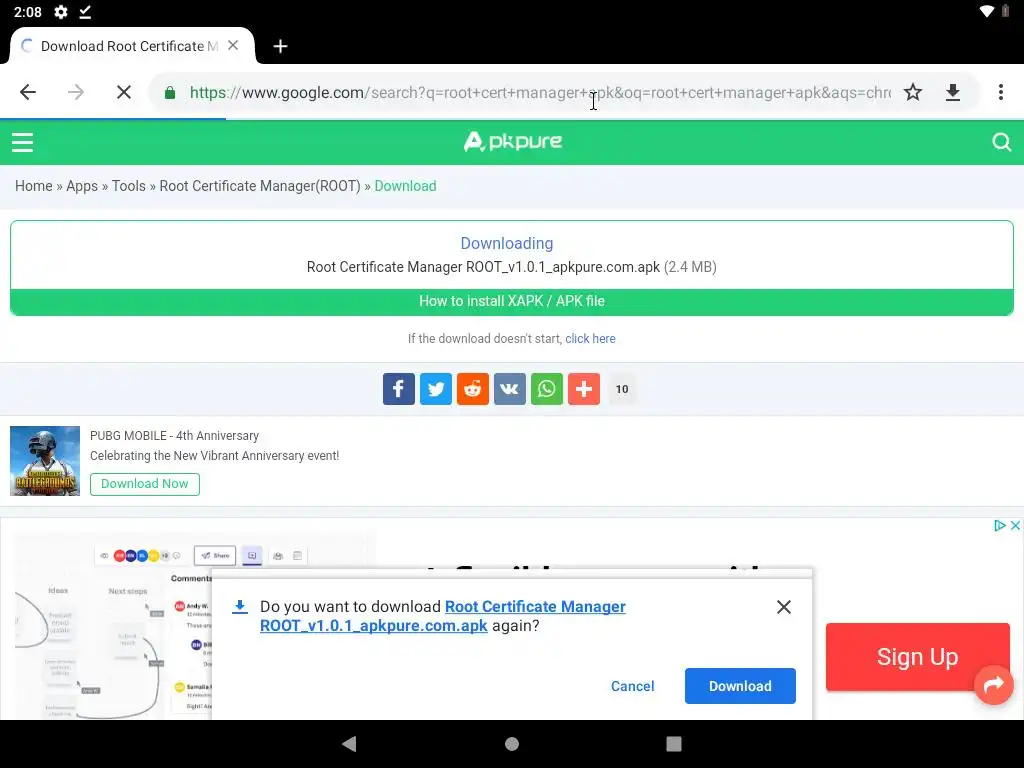Screen dimensions: 1024x768
Task: Go to Tools breadcrumb
Action: tap(129, 186)
